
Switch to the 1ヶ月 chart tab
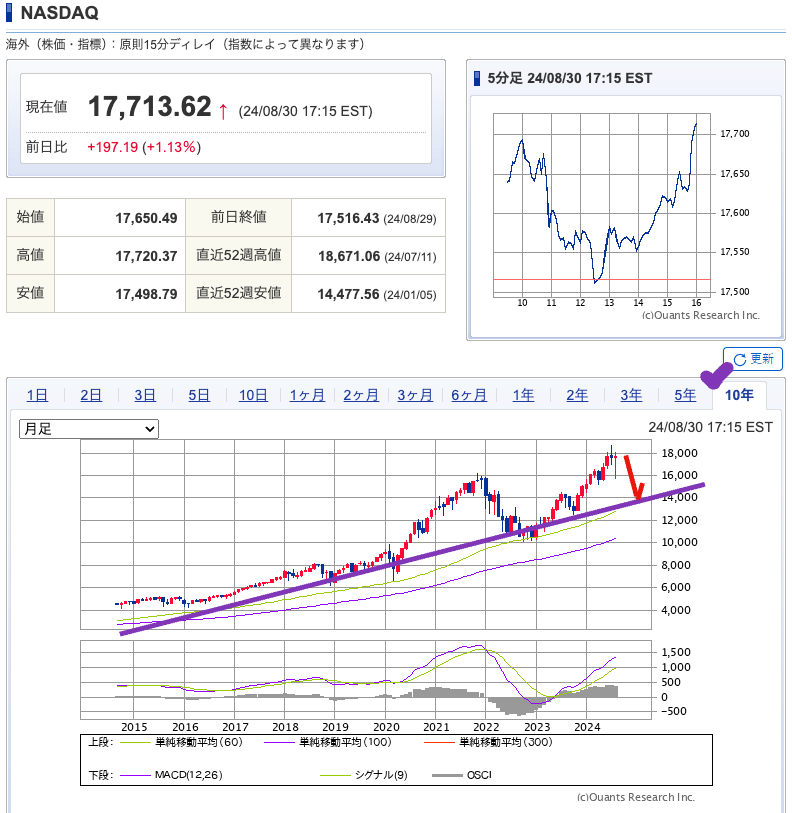[307, 395]
